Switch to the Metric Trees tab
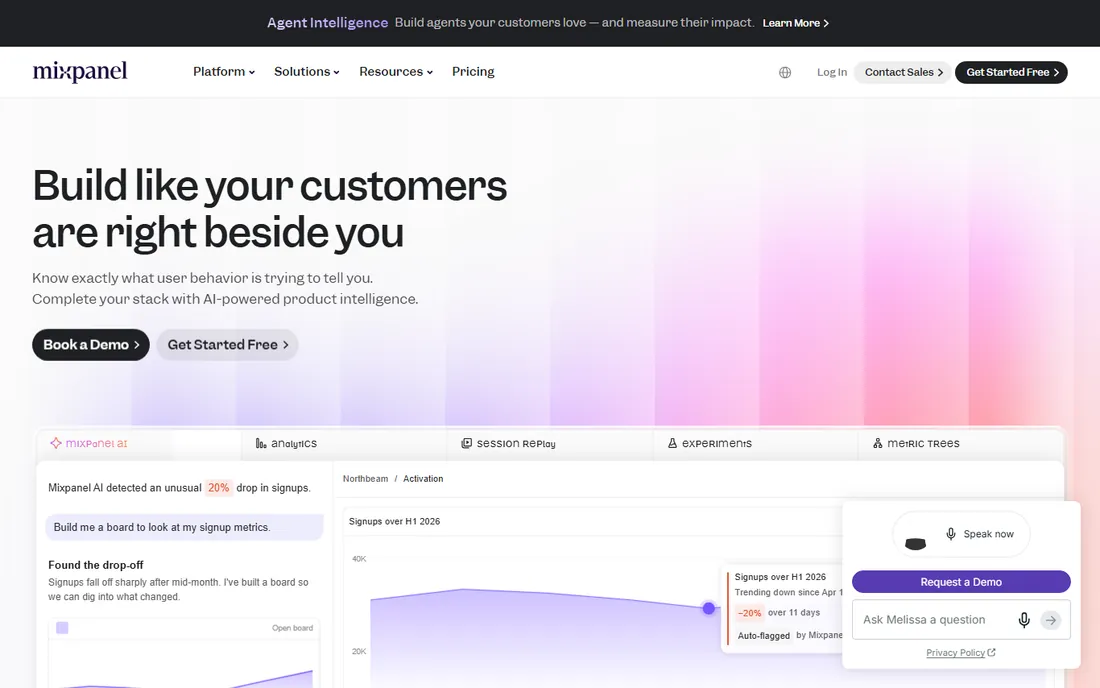 [960, 443]
